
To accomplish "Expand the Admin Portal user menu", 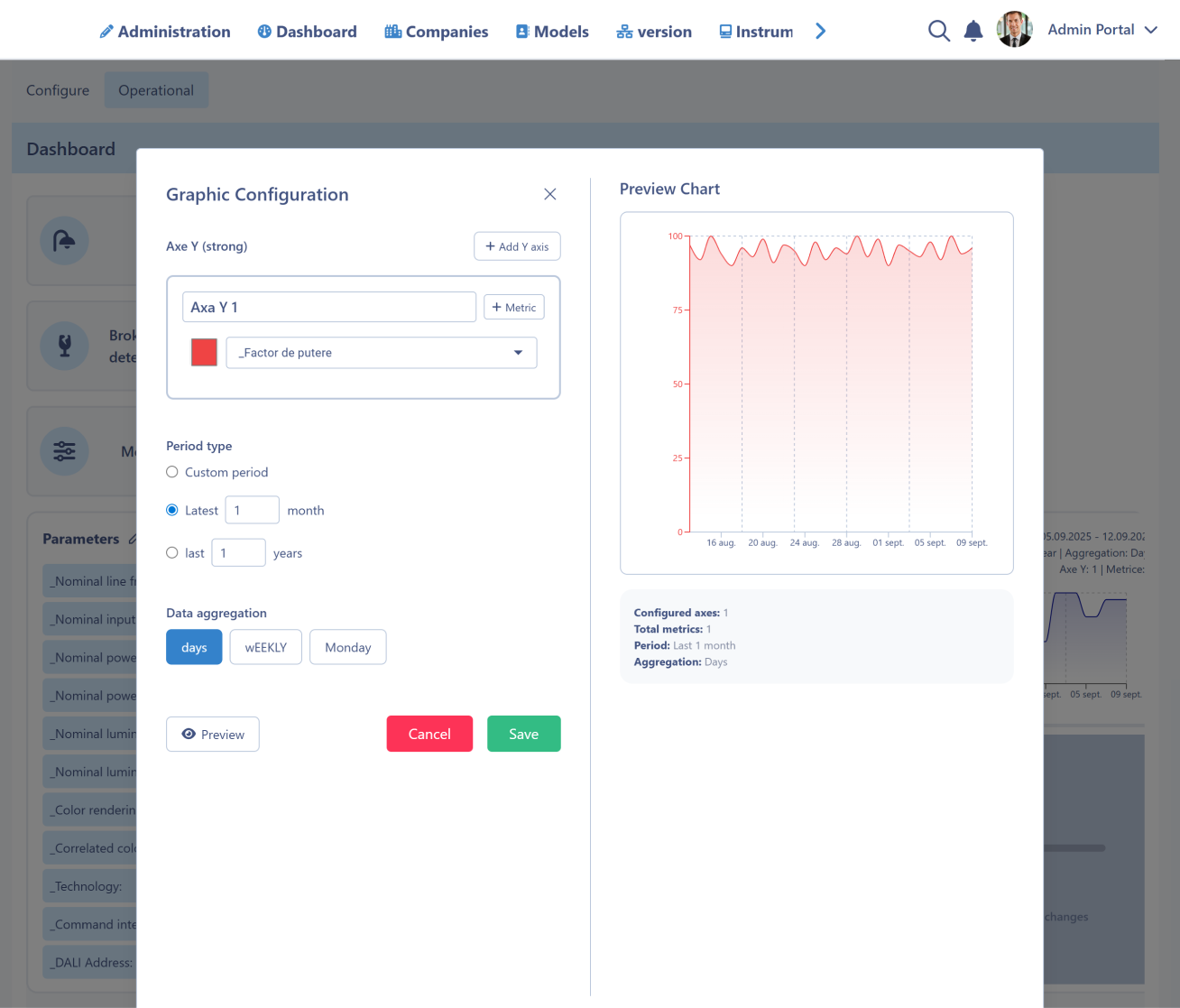I will tap(1150, 30).
